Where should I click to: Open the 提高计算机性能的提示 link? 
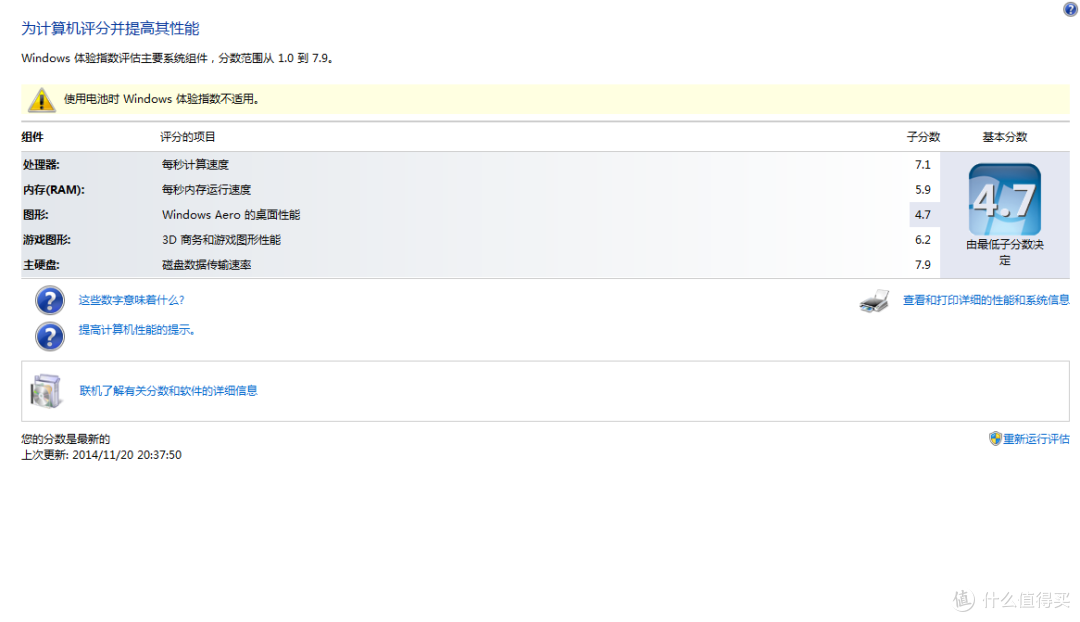coord(136,330)
